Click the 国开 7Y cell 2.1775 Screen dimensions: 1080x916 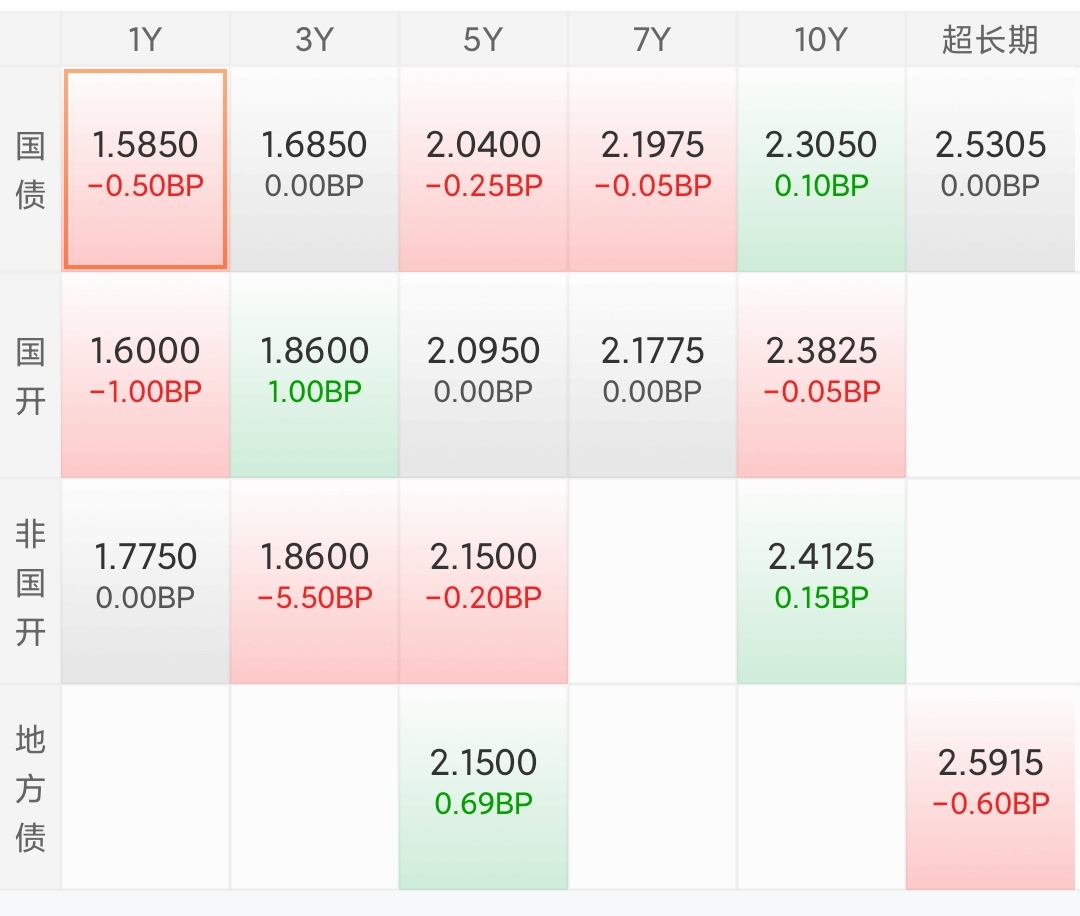click(652, 375)
